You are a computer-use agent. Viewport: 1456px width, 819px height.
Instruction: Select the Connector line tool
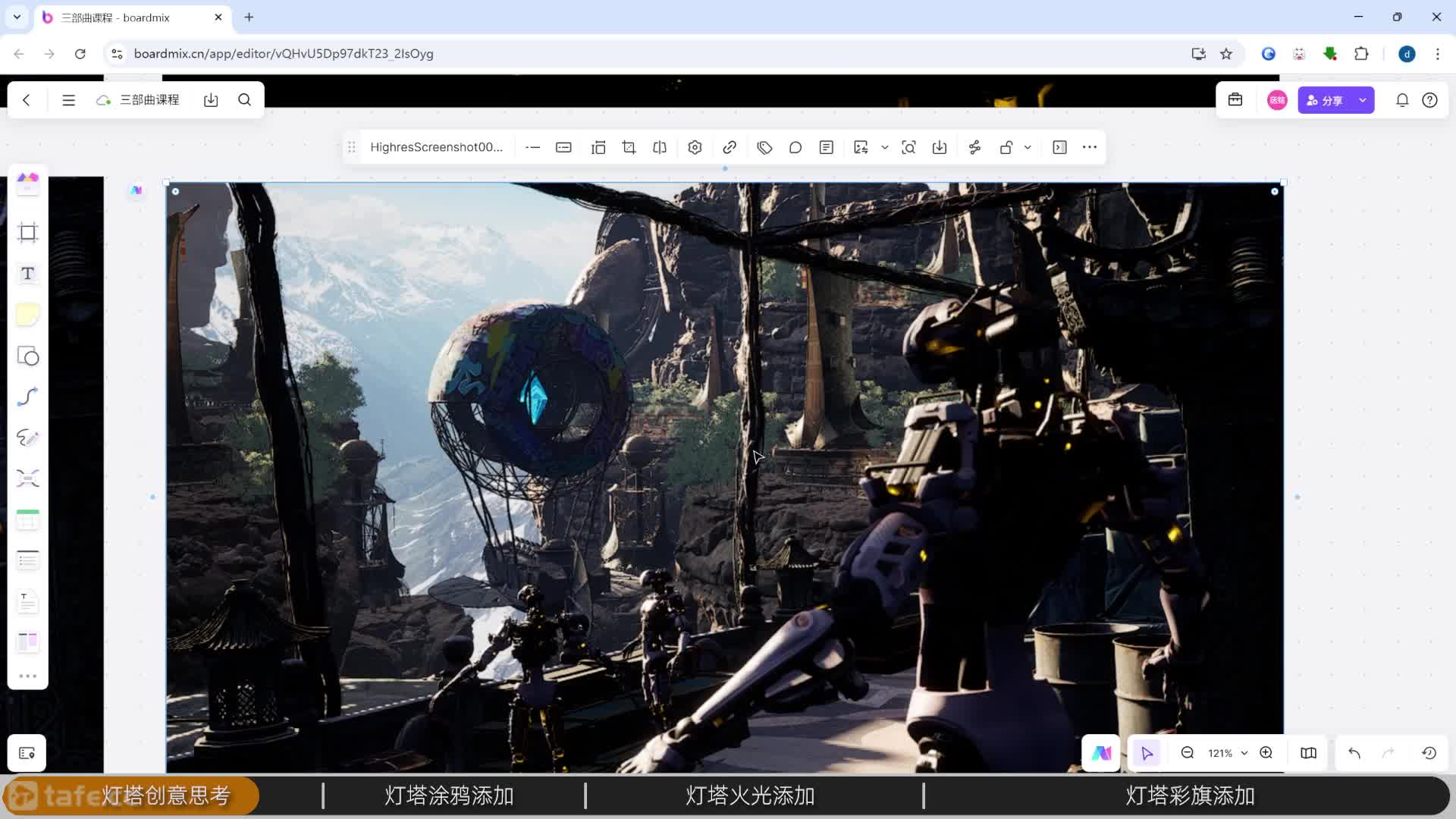(28, 397)
